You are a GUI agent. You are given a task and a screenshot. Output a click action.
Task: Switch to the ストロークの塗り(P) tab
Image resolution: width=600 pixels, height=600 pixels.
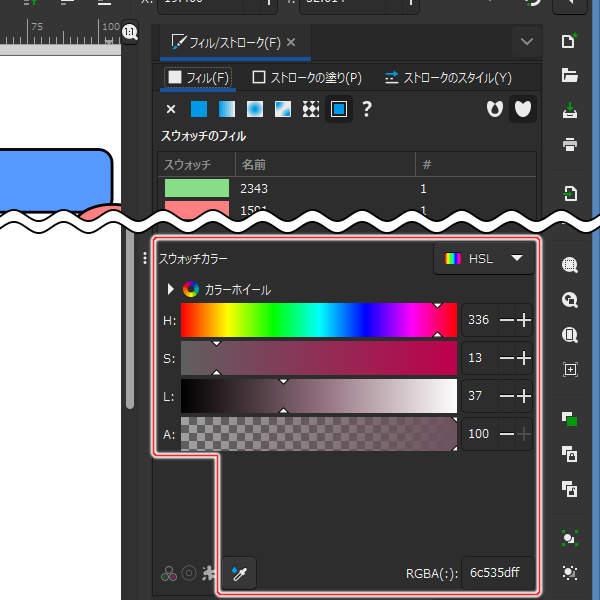coord(307,78)
